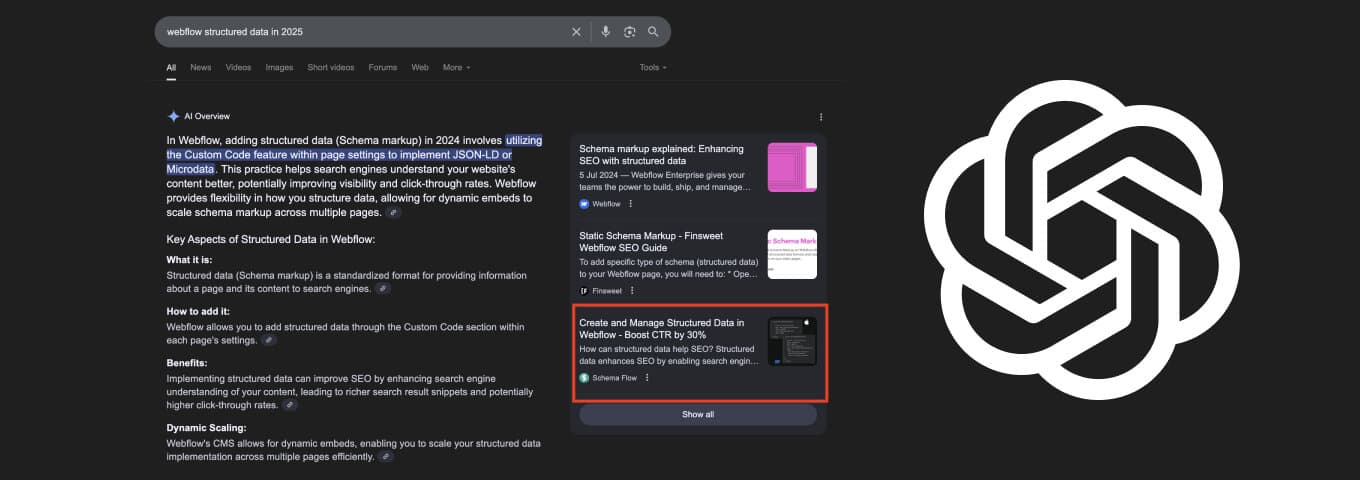
Task: Switch to the Short videos tab
Action: click(331, 67)
